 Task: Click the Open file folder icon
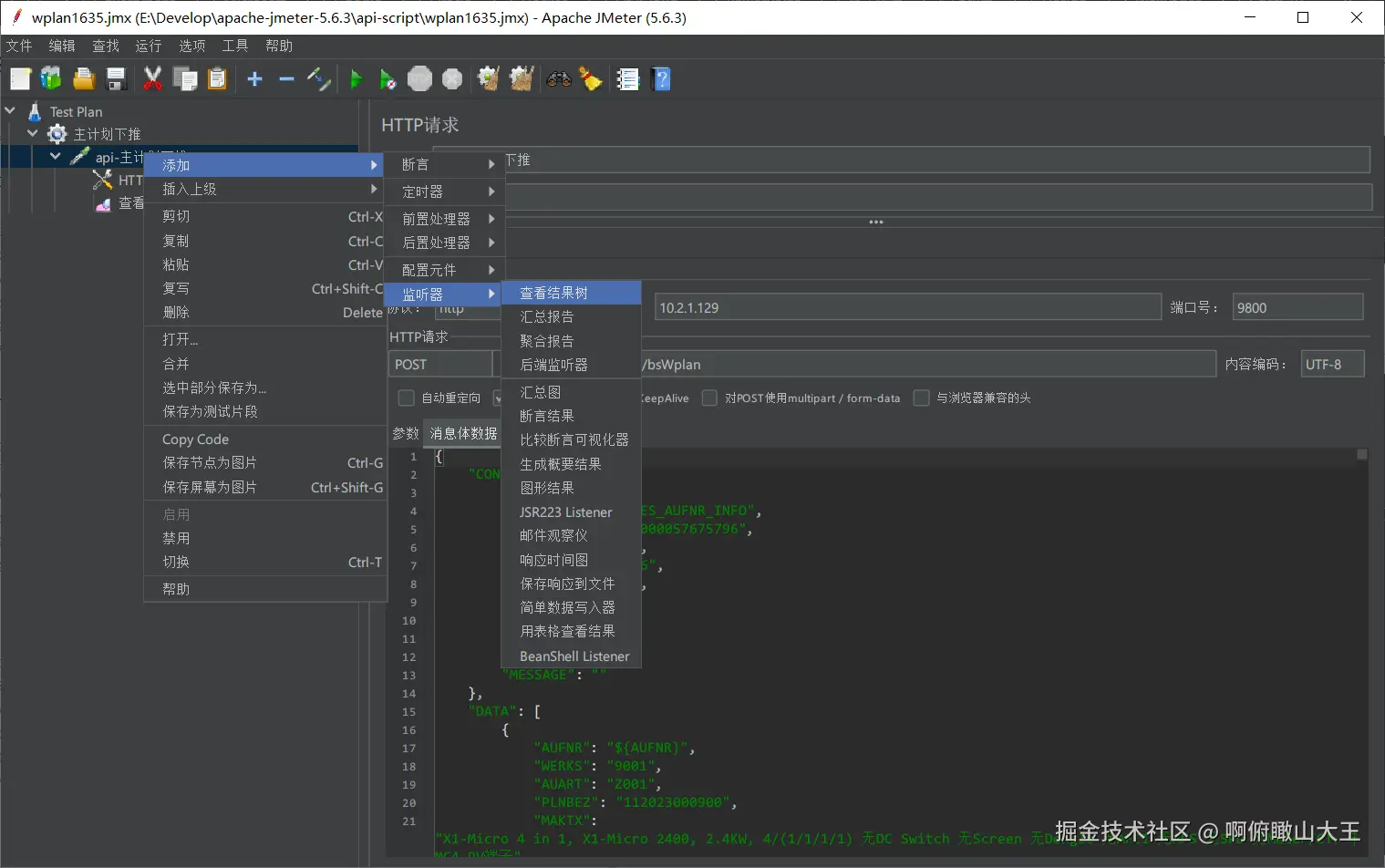click(x=84, y=79)
